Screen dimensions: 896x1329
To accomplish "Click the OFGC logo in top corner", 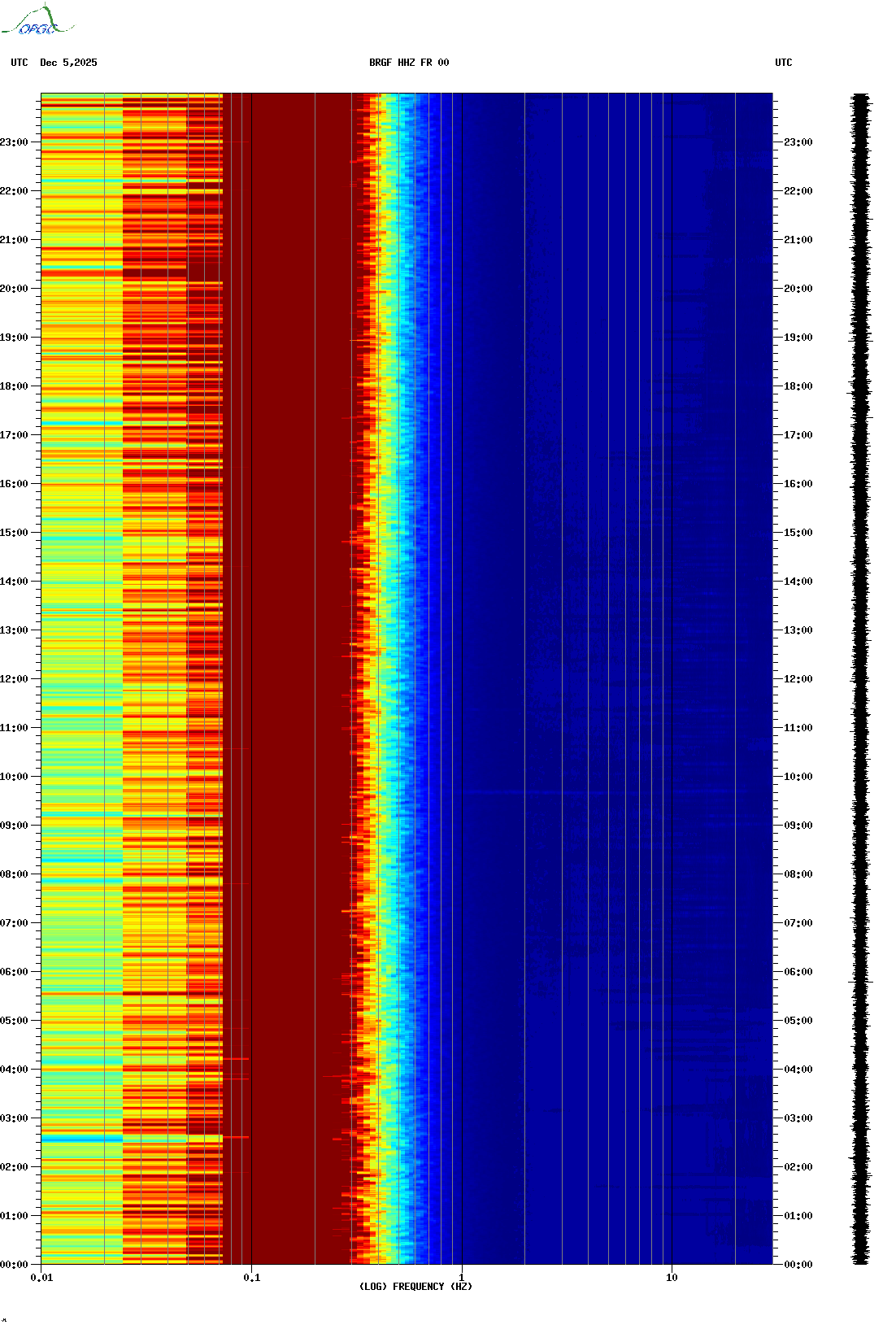I will [37, 21].
